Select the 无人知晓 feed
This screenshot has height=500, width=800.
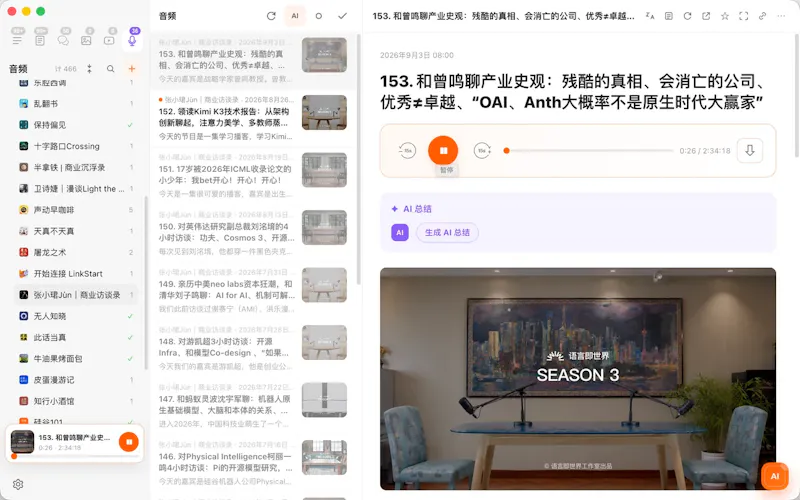(x=76, y=316)
